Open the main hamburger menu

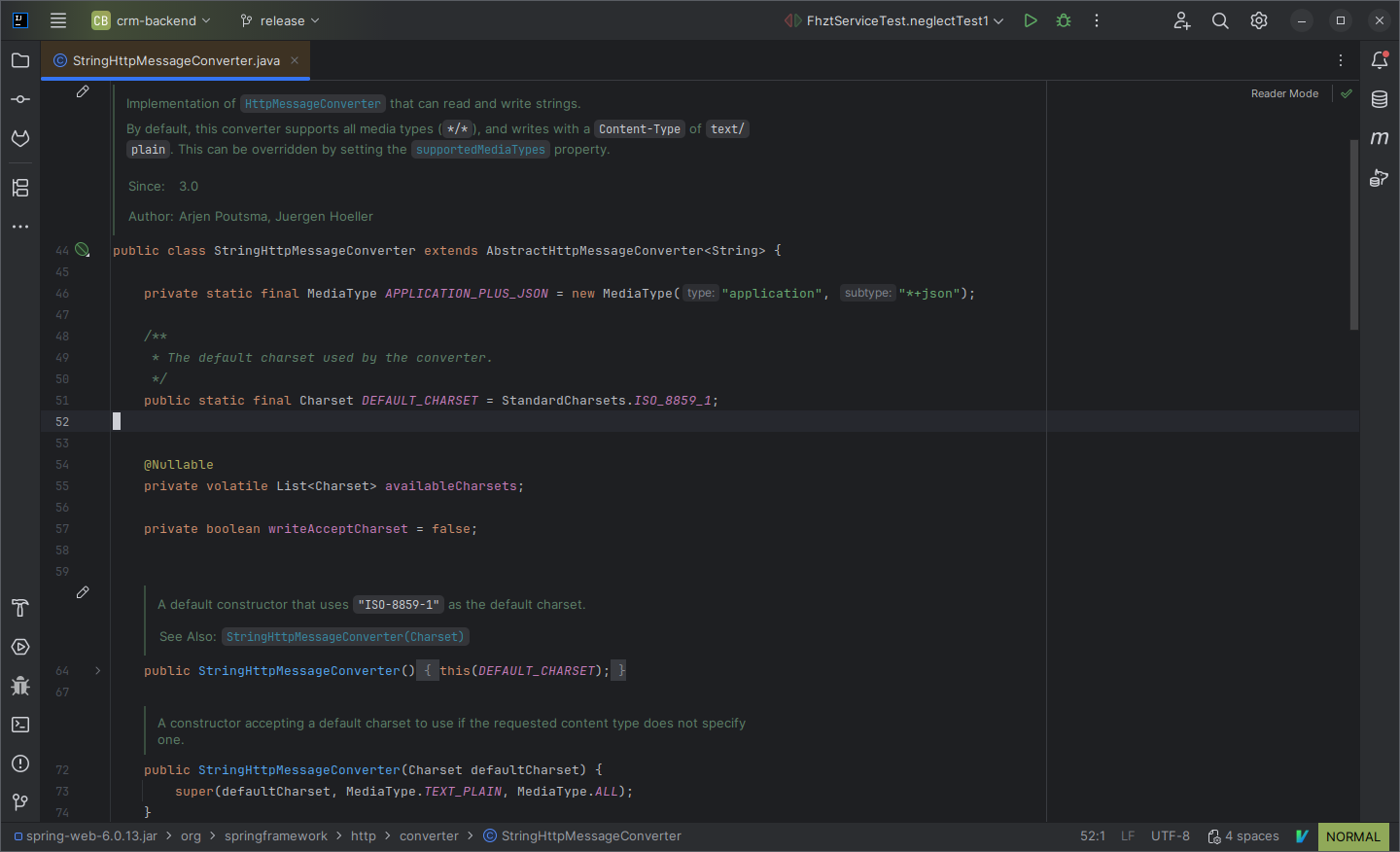tap(58, 20)
